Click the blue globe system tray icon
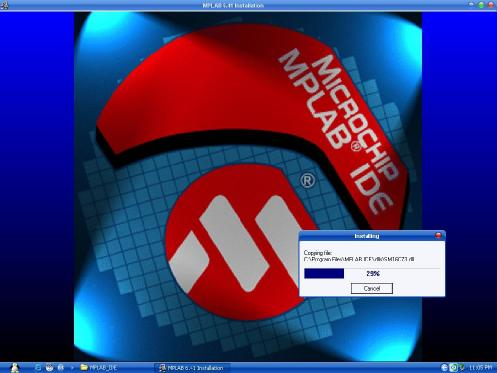Image resolution: width=497 pixels, height=373 pixels. (444, 367)
